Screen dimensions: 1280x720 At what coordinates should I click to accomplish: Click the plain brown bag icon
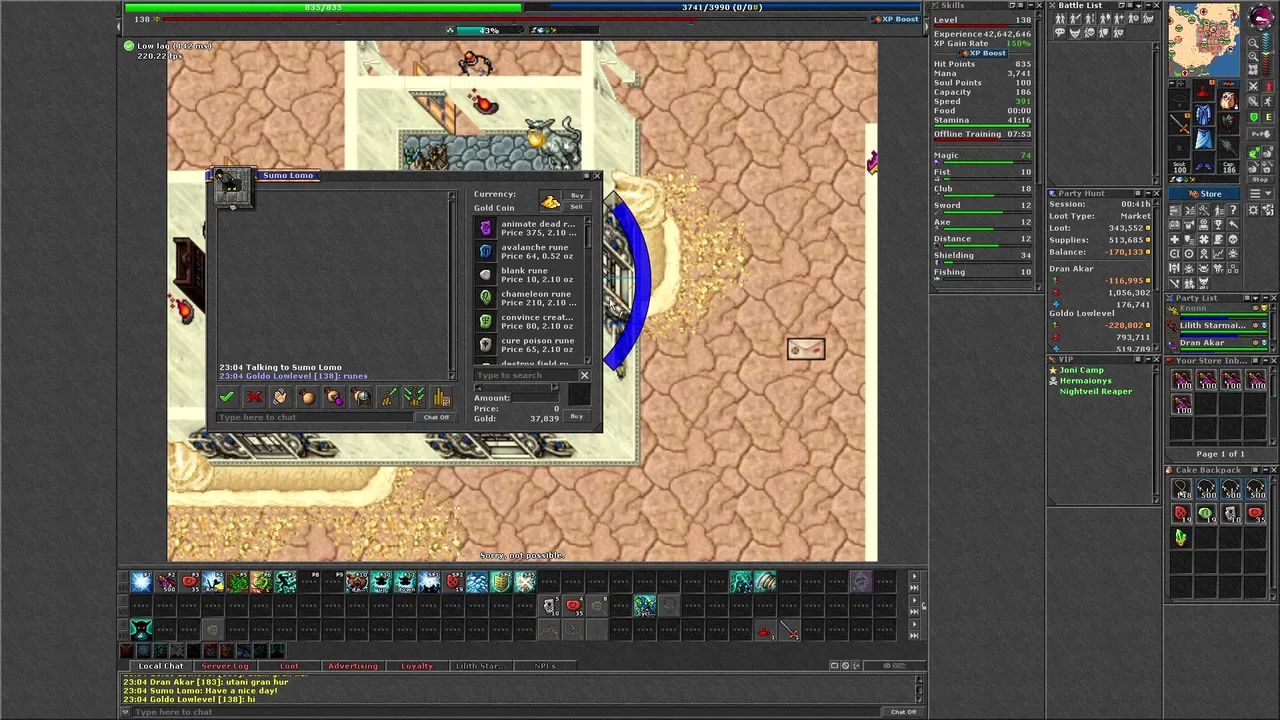pos(307,397)
